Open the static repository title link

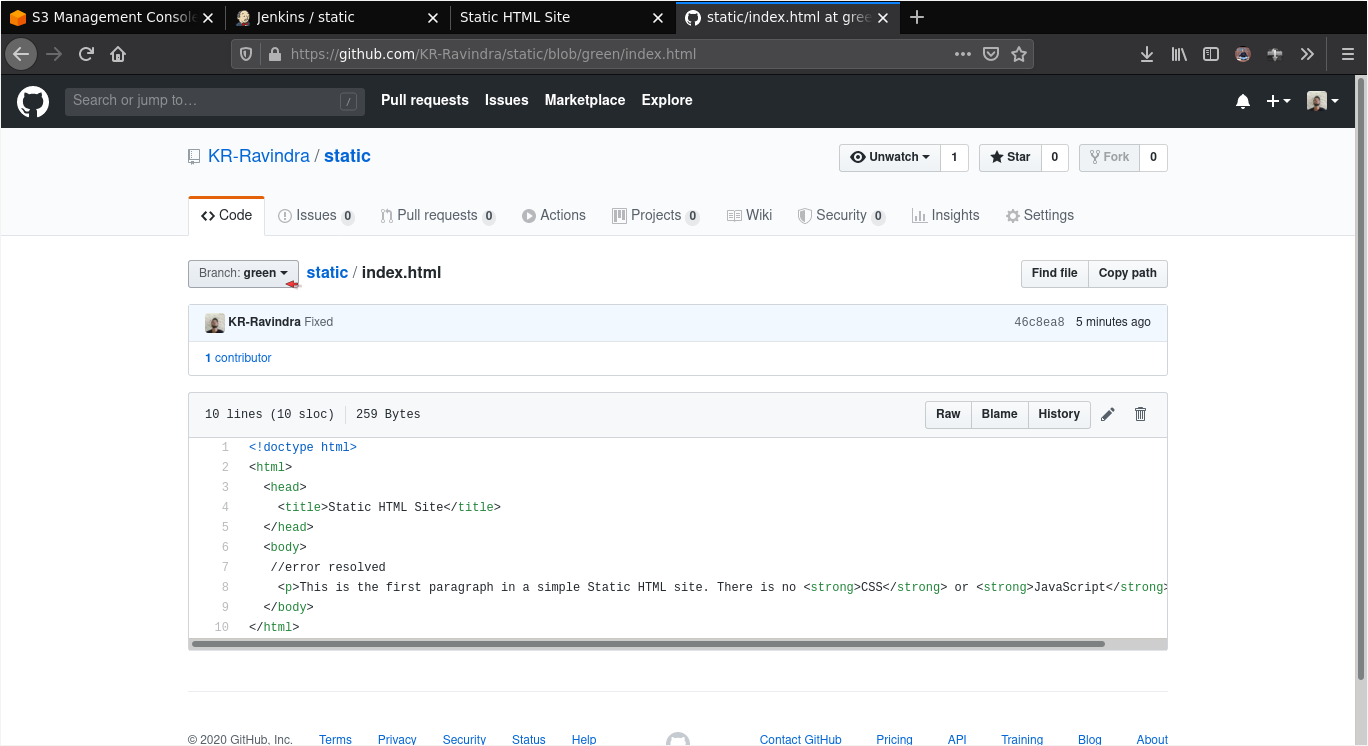tap(347, 156)
